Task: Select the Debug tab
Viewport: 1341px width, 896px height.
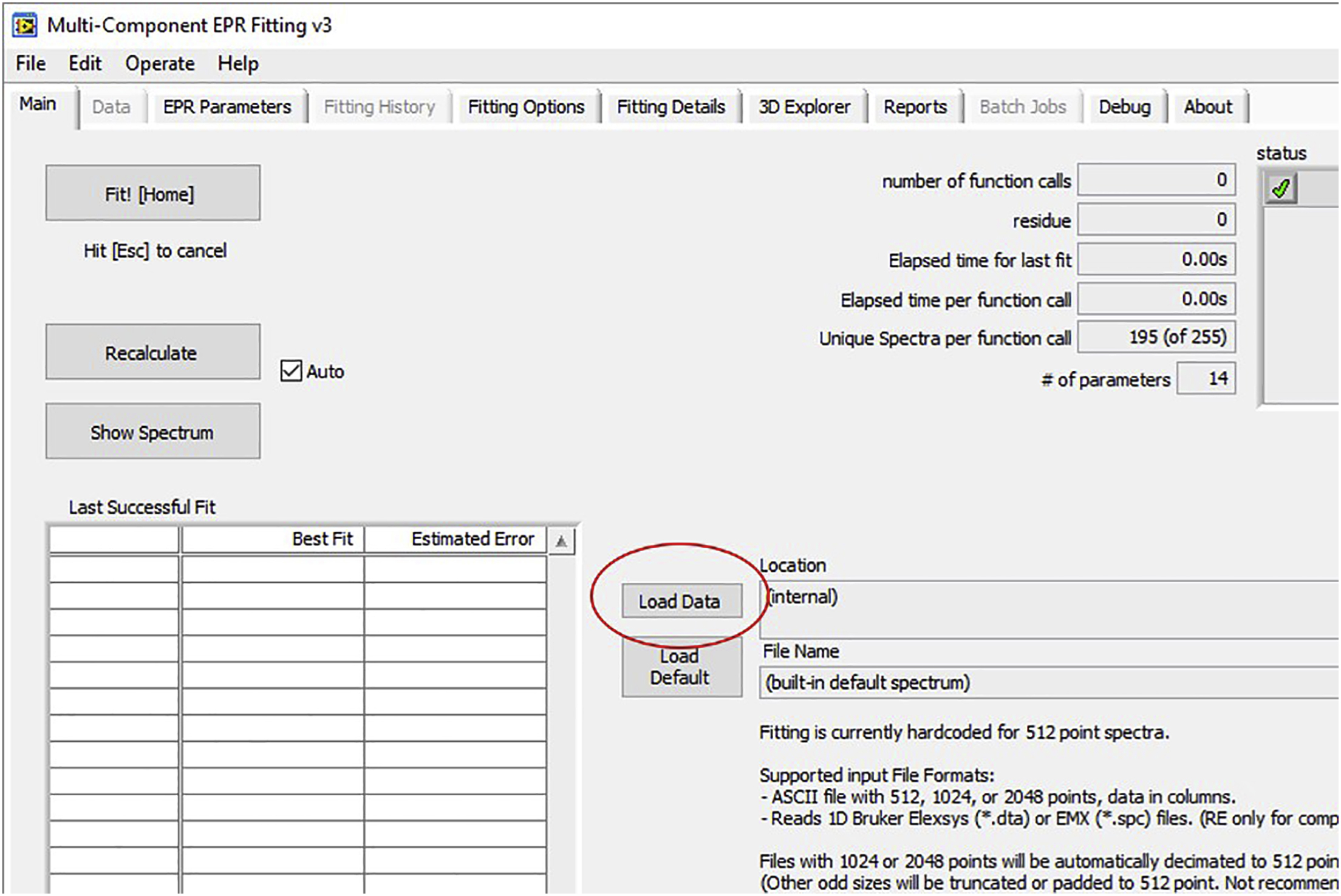Action: pos(1124,107)
